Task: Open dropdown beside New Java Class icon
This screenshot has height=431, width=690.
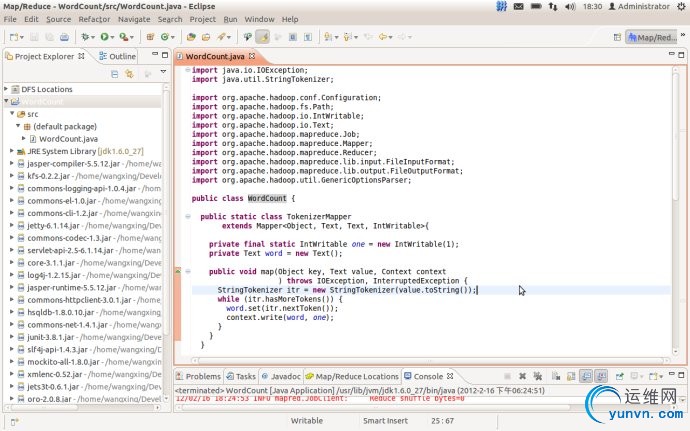Action: (x=172, y=37)
